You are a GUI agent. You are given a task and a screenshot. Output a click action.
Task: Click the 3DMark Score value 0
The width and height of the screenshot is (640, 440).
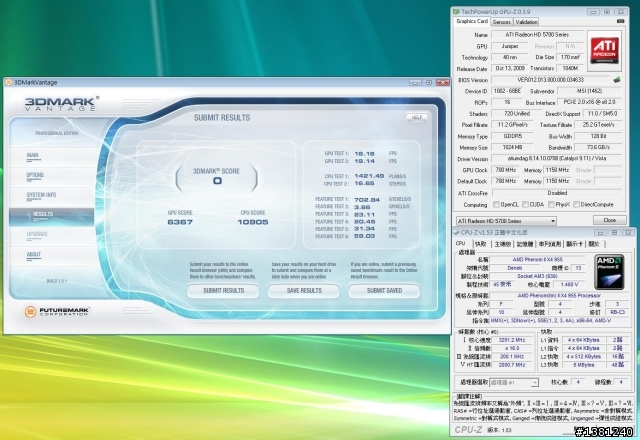click(x=217, y=181)
